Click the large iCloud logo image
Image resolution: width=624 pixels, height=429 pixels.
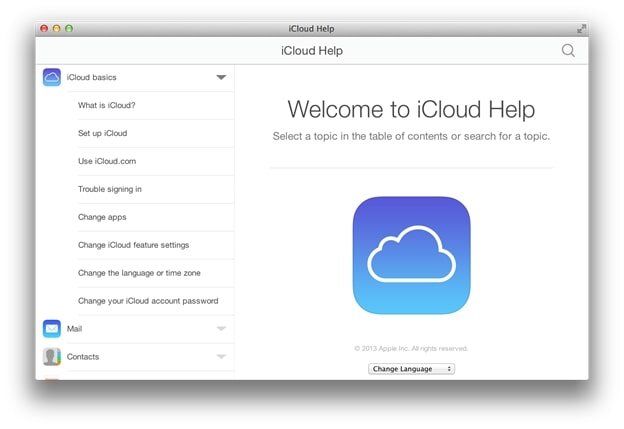[x=411, y=255]
